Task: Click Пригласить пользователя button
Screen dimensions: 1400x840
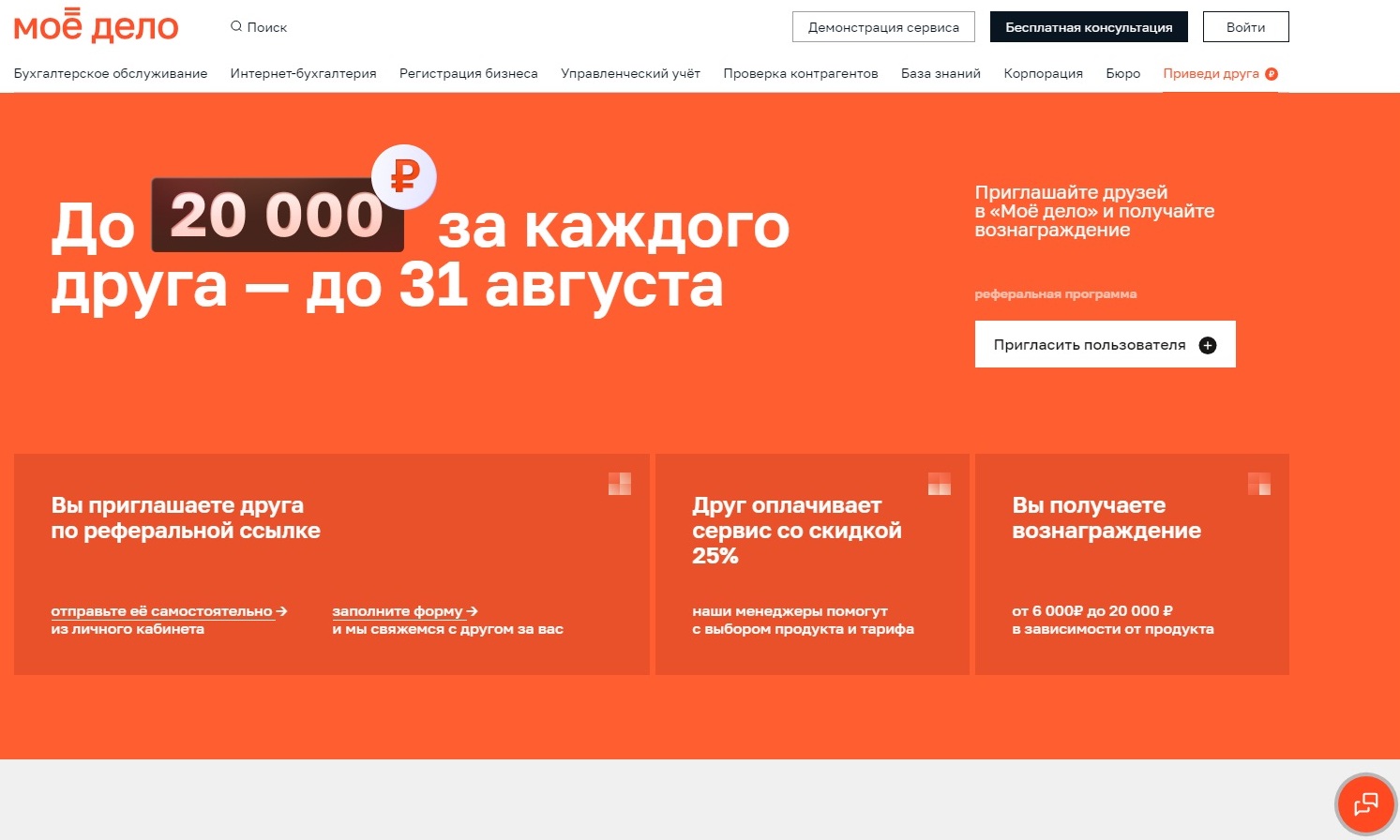Action: point(1105,344)
